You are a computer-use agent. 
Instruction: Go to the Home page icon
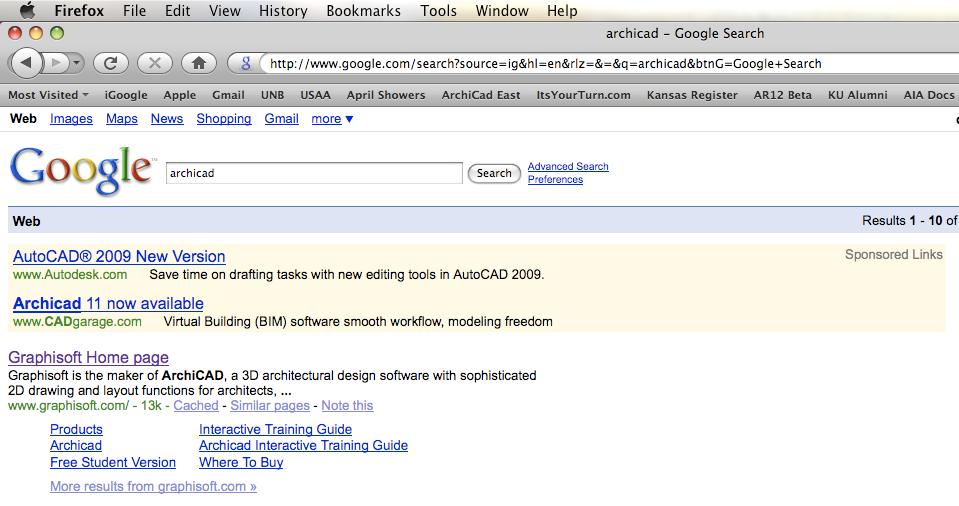(x=198, y=63)
